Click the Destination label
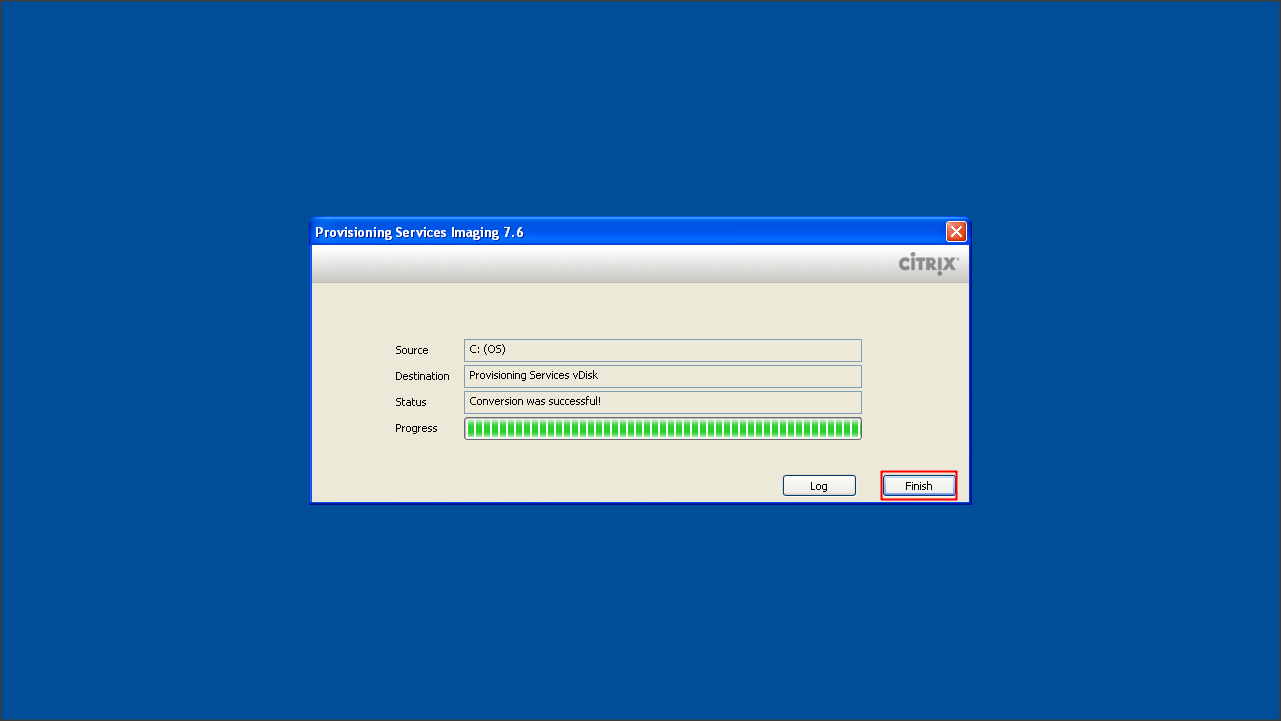Screen dimensions: 1281x721 (x=422, y=377)
